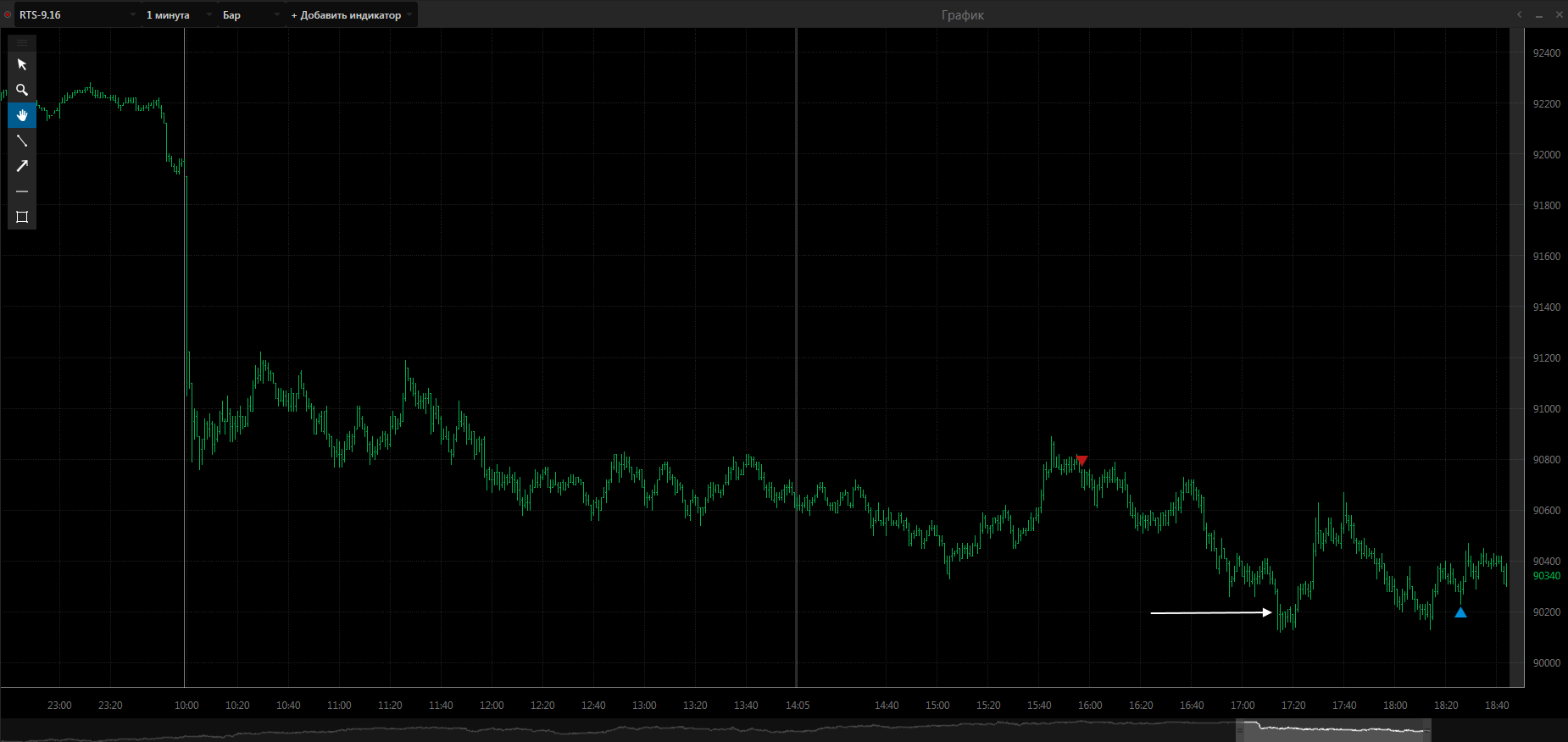The width and height of the screenshot is (1568, 742).
Task: Click the 18:40 time axis label
Action: tap(1497, 706)
